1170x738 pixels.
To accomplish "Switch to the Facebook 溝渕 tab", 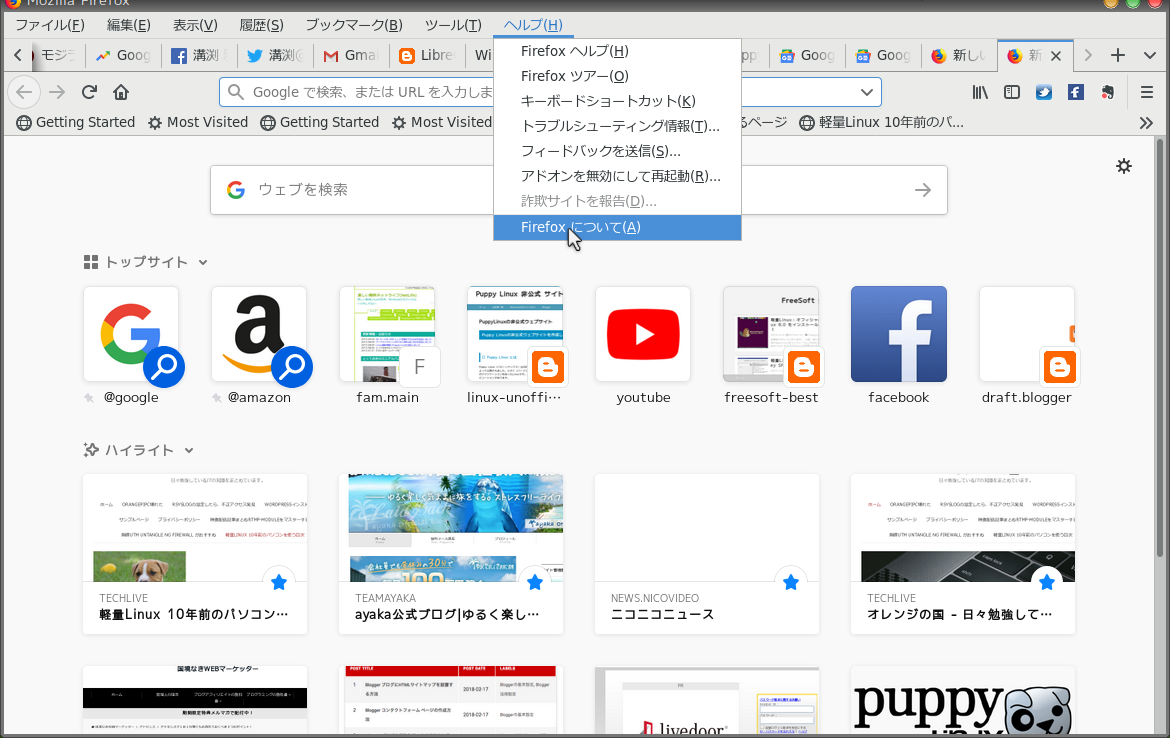I will (x=198, y=56).
